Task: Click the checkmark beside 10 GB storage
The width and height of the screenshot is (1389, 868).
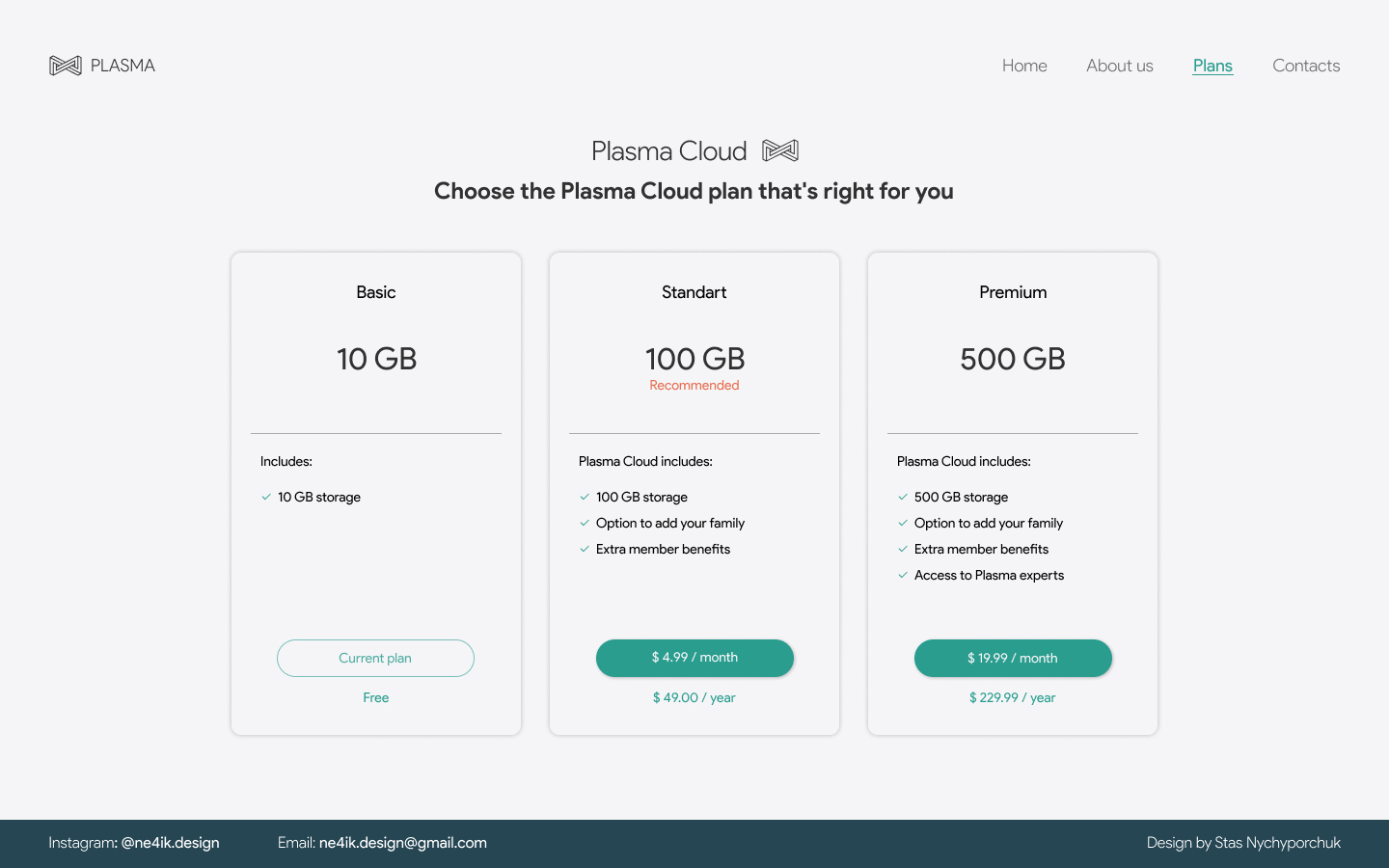Action: pyautogui.click(x=266, y=497)
